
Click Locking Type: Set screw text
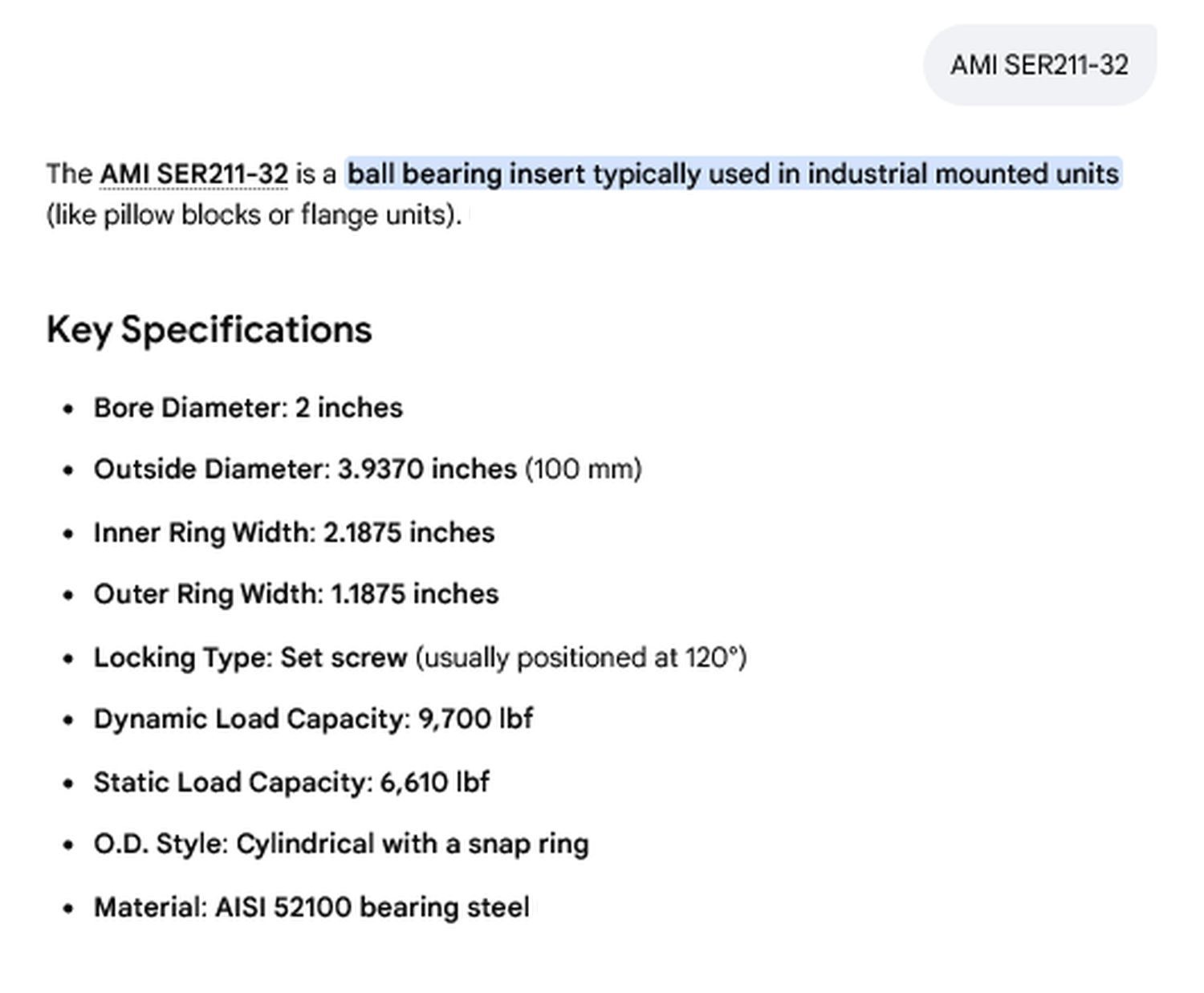(250, 657)
